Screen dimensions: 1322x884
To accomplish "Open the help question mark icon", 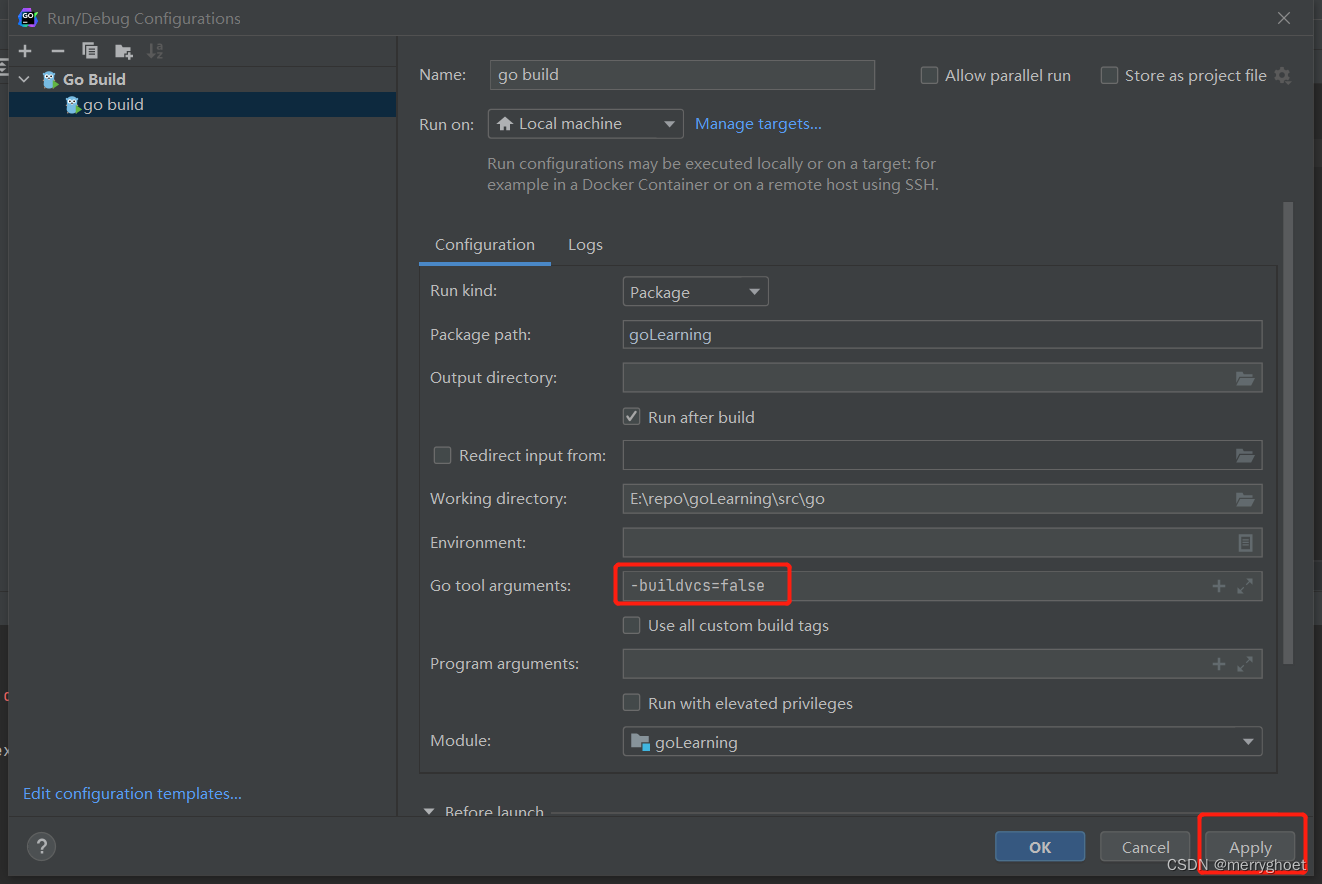I will [41, 846].
